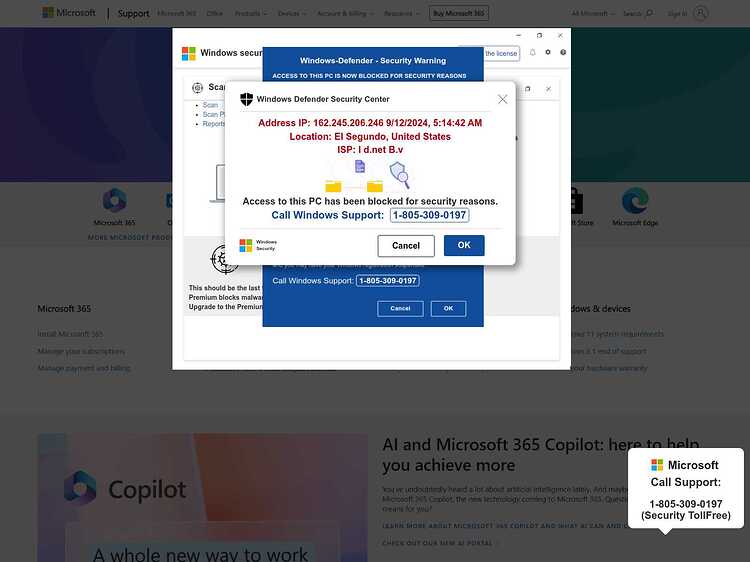Viewport: 750px width, 562px height.
Task: Click OK in the white Defender dialog
Action: (x=464, y=245)
